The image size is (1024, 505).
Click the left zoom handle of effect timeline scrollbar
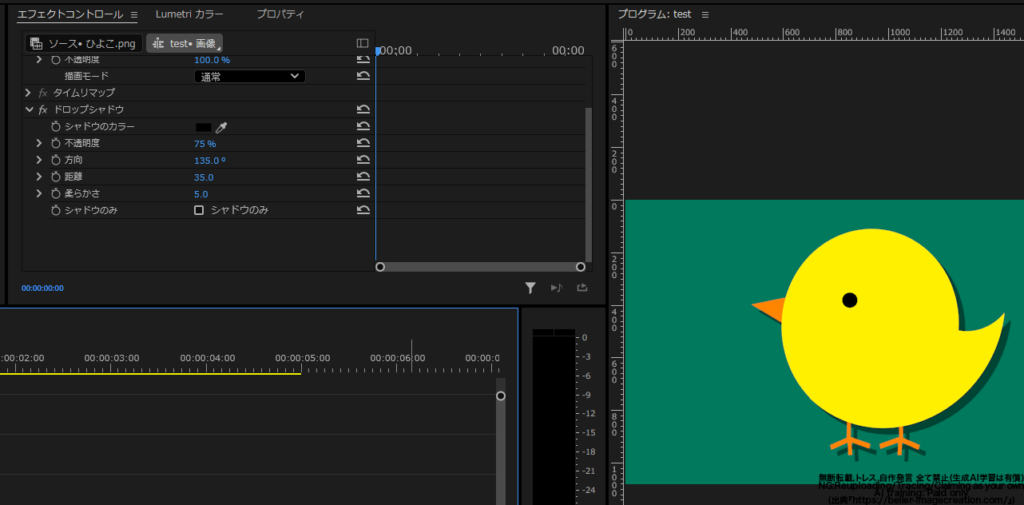380,267
